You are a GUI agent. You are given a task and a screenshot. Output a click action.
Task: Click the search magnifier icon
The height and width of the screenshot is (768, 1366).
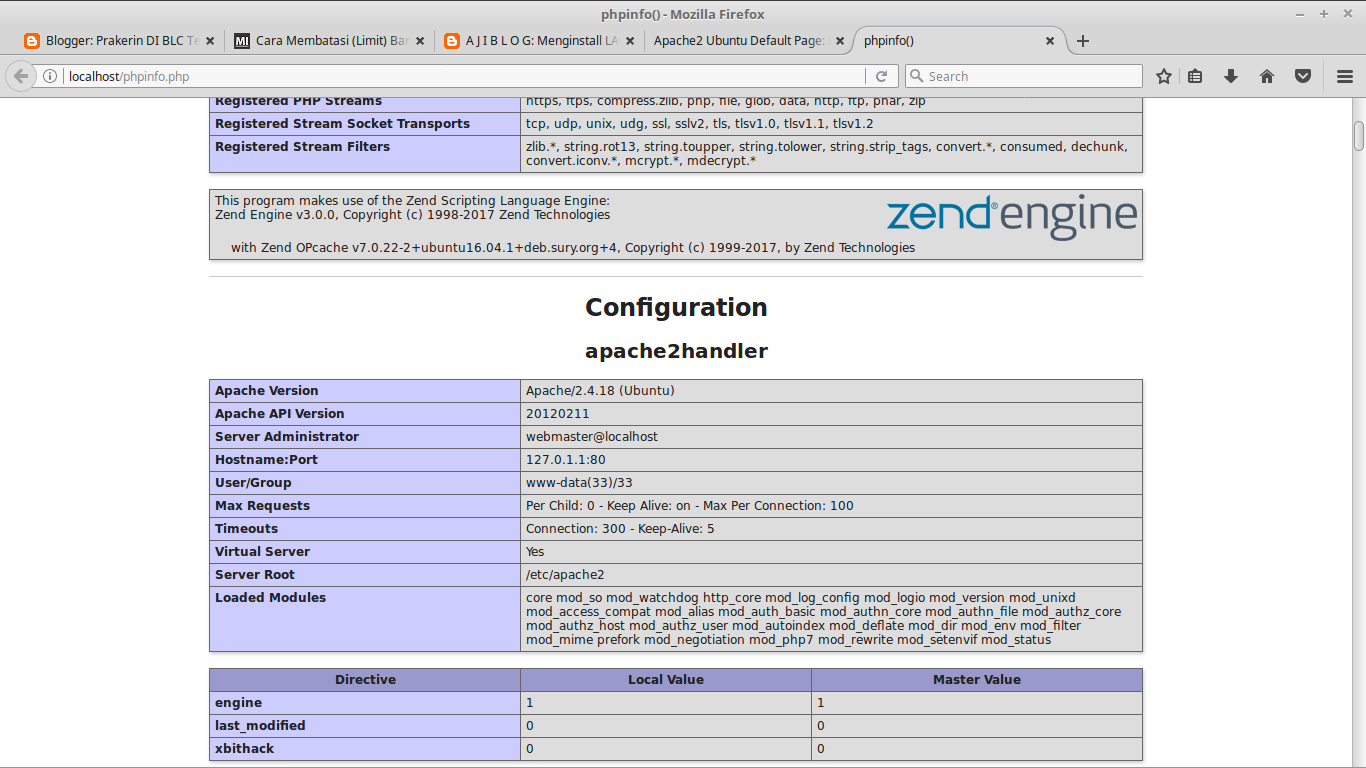[916, 76]
